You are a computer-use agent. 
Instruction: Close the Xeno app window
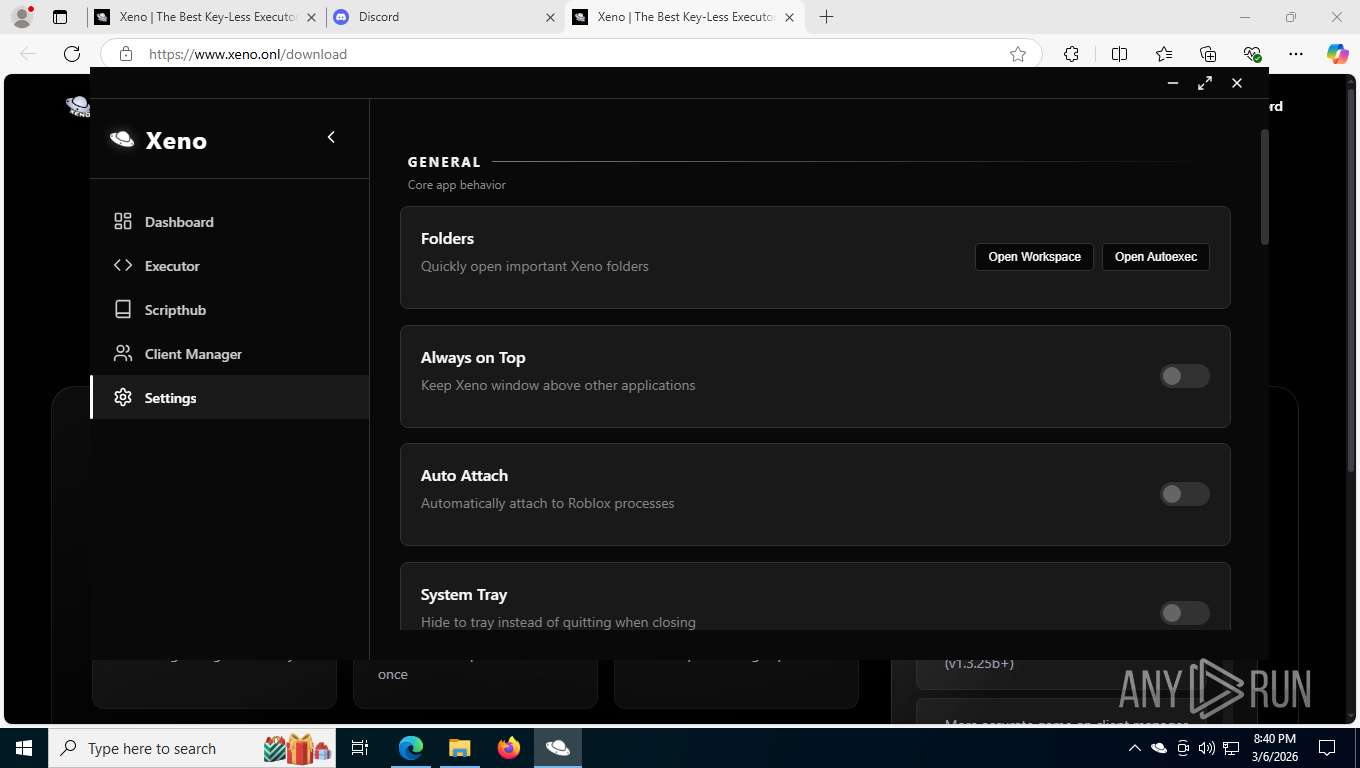[x=1237, y=84]
